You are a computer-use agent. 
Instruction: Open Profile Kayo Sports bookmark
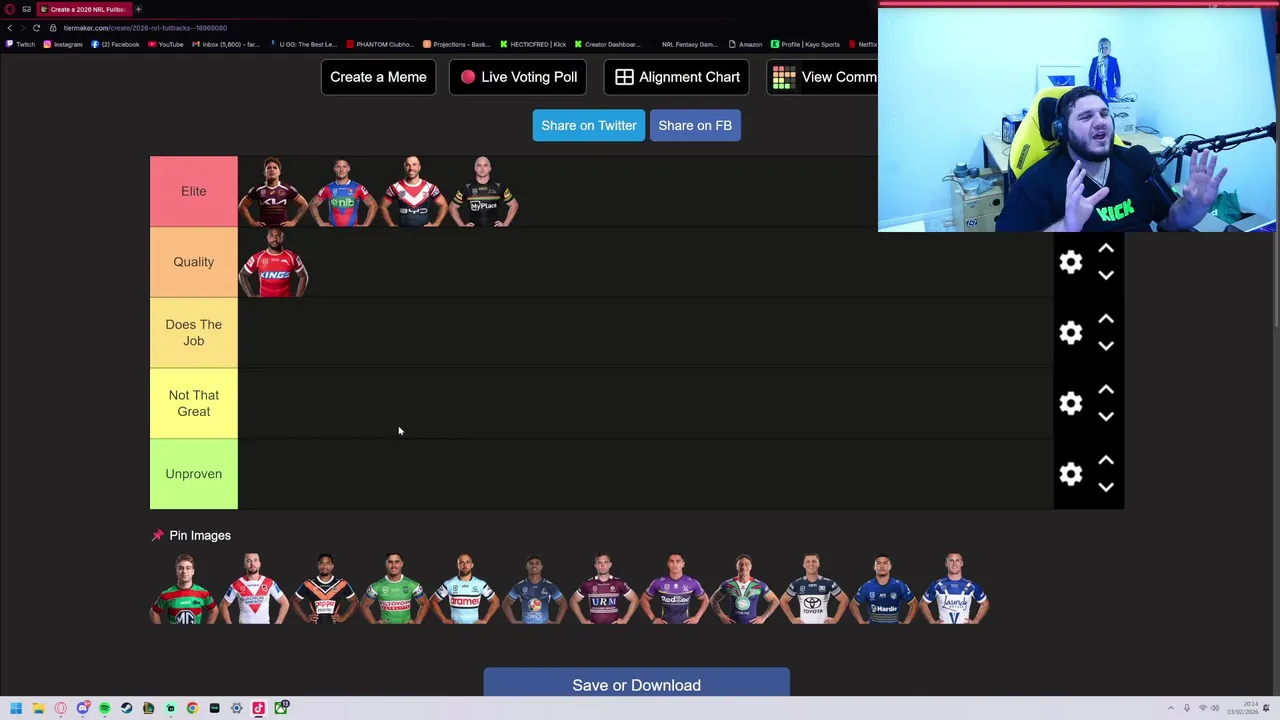[806, 44]
